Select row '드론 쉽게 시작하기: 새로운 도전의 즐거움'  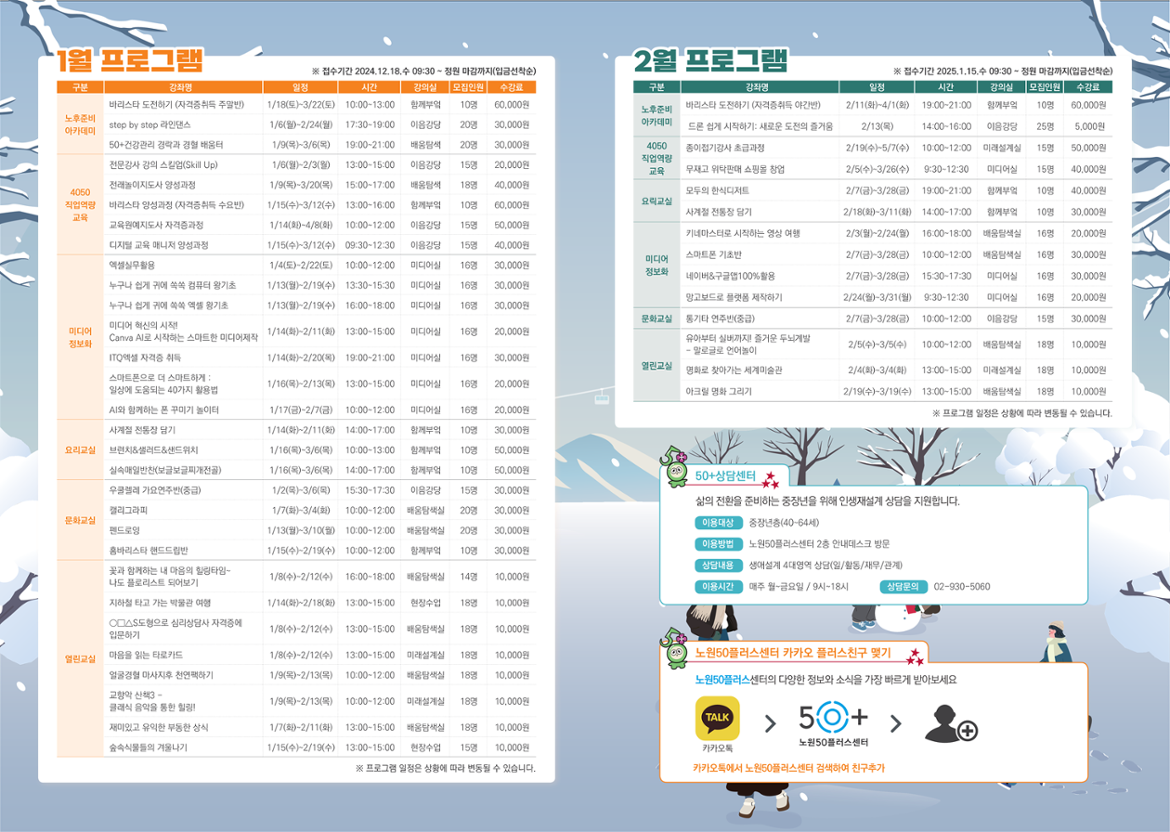[x=896, y=127]
